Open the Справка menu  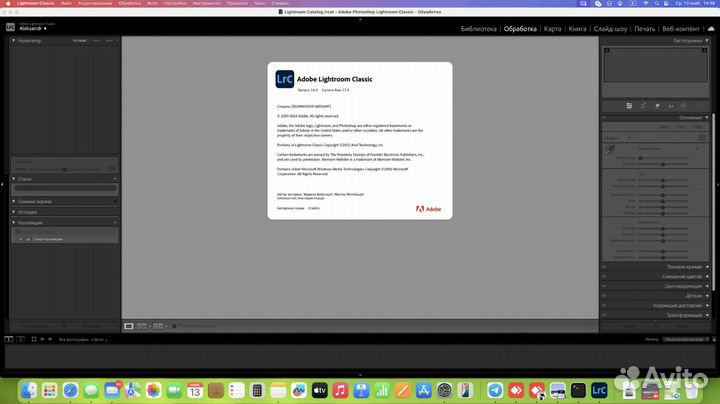tap(280, 3)
